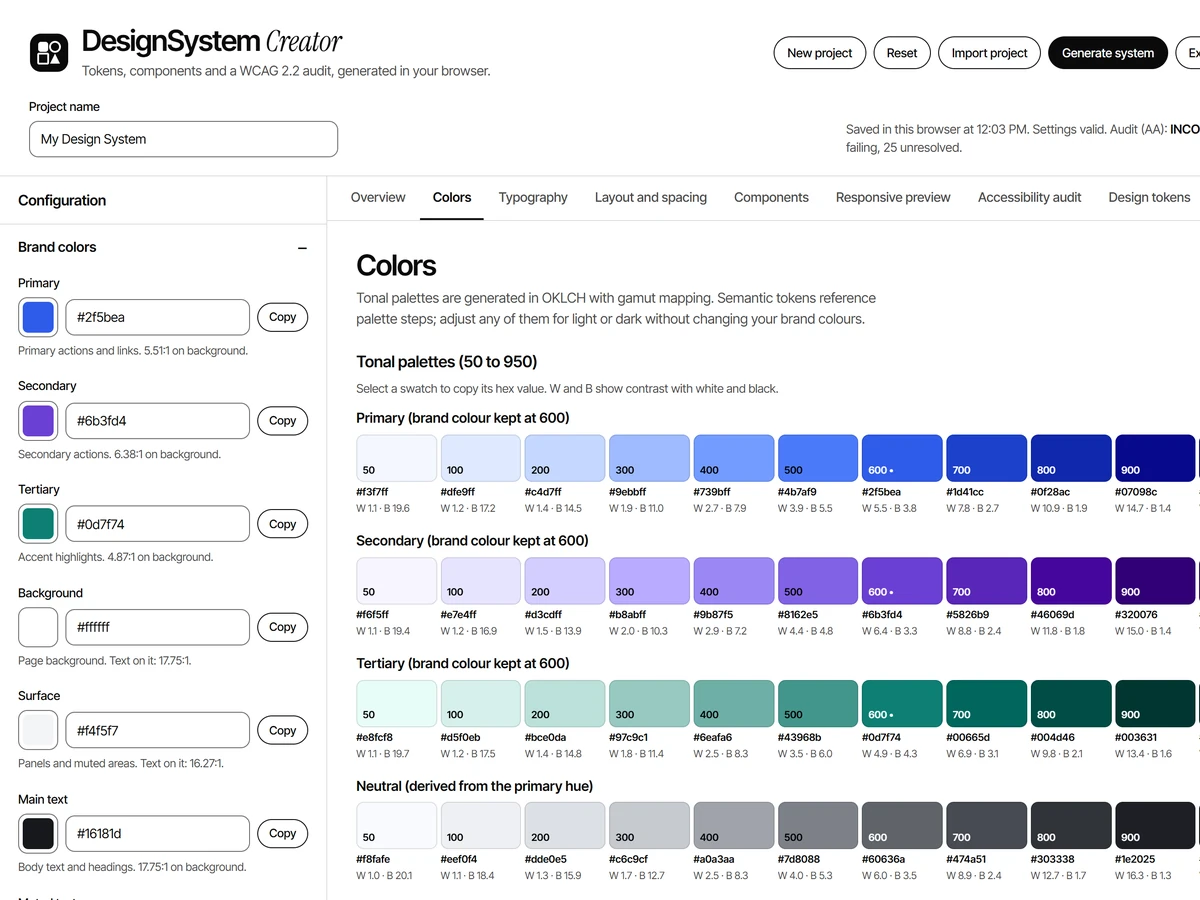The image size is (1200, 900).
Task: Select Neutral palette swatch 900
Action: 1155,826
